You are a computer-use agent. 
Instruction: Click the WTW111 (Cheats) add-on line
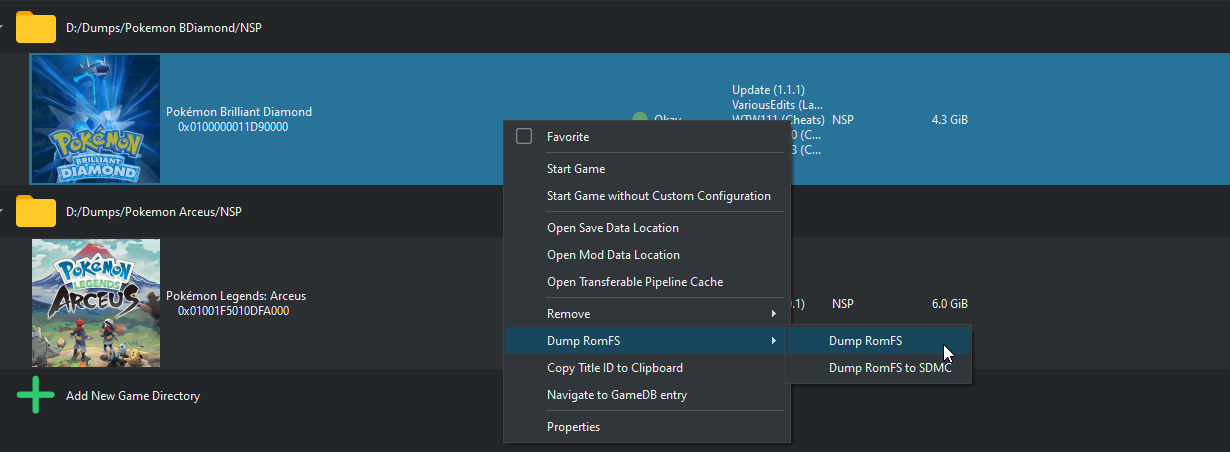pos(778,120)
